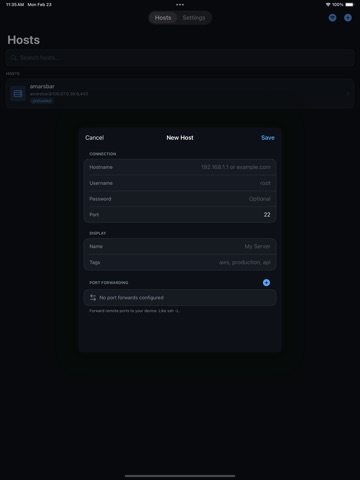Tap No port forwards configured row
Image resolution: width=360 pixels, height=480 pixels.
click(180, 298)
